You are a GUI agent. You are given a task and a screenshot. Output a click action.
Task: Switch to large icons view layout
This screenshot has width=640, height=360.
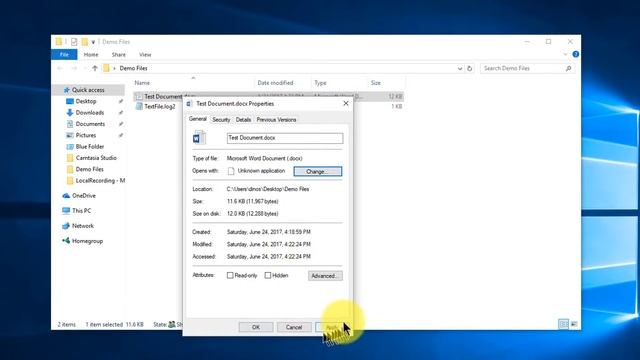(x=574, y=324)
